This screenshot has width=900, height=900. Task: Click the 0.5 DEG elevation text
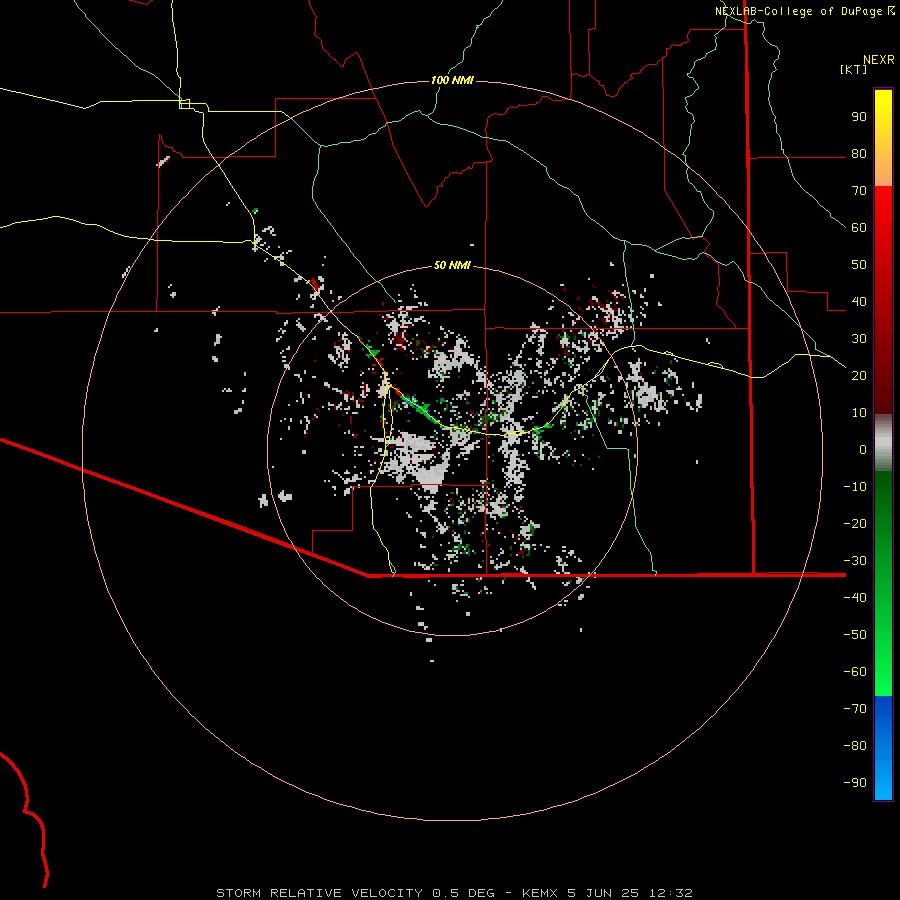463,893
